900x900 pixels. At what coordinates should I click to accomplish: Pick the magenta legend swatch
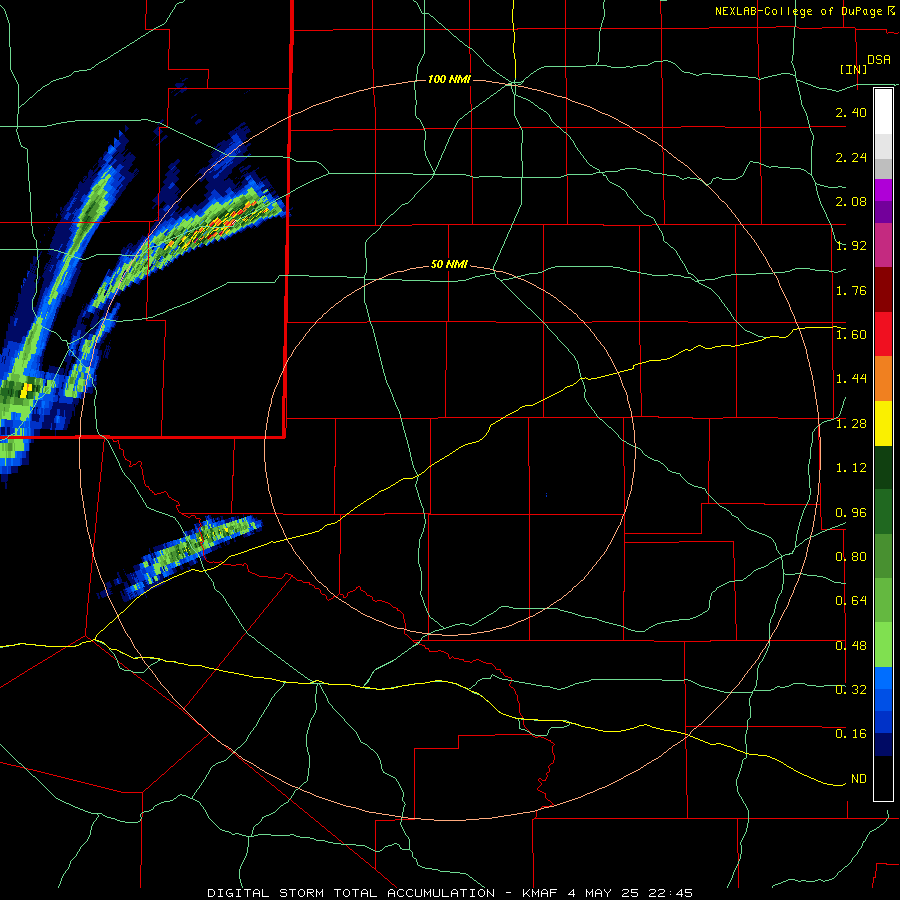[x=883, y=190]
